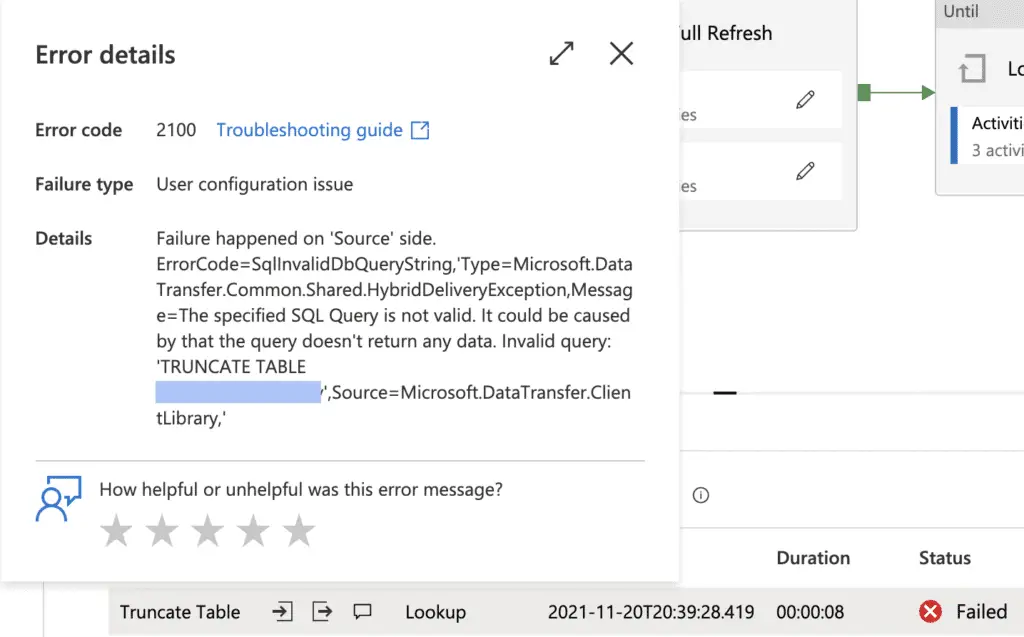This screenshot has width=1024, height=637.
Task: Edit the first activity in Full Refresh
Action: 805,99
